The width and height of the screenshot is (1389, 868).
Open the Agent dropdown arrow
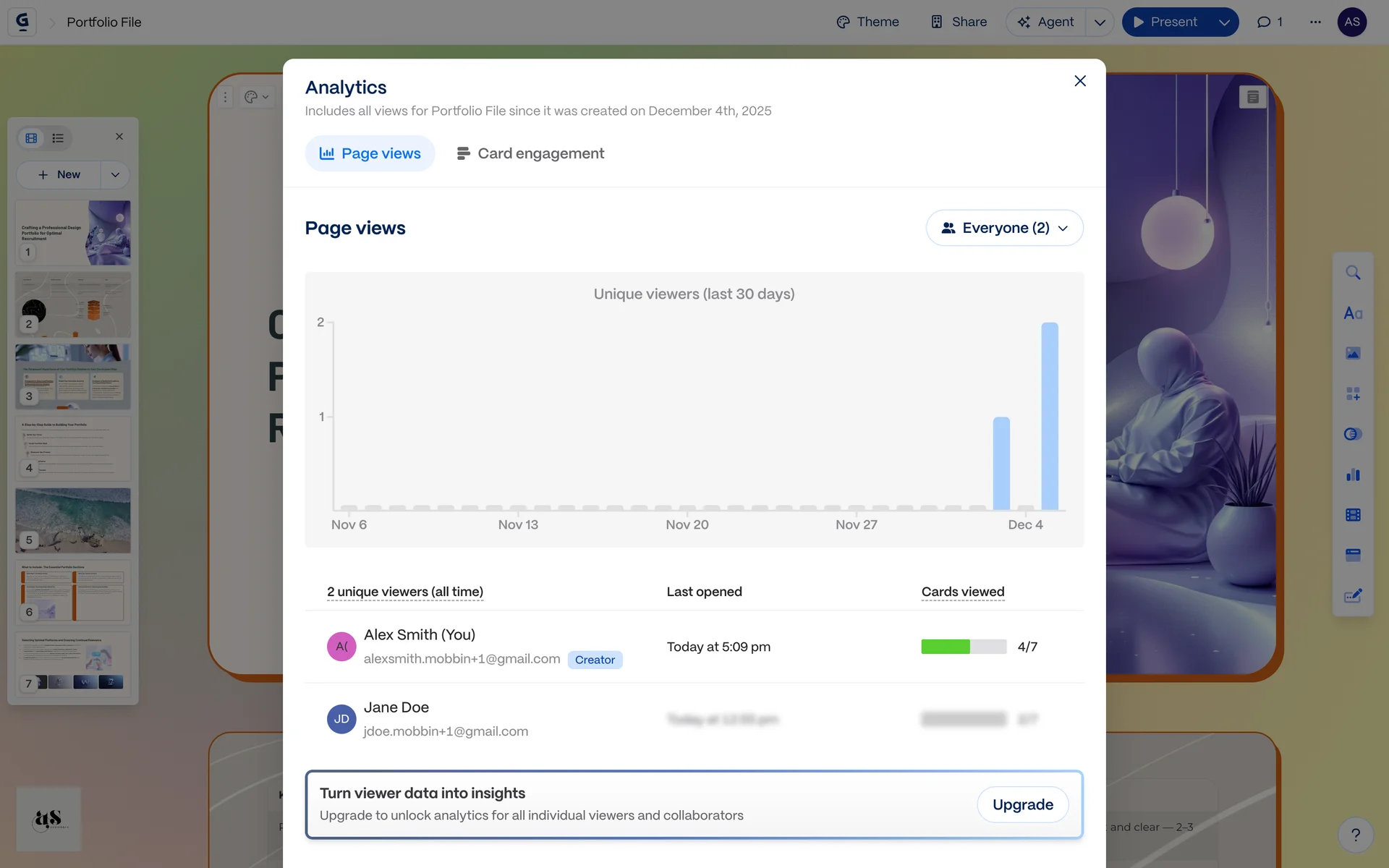(1100, 22)
